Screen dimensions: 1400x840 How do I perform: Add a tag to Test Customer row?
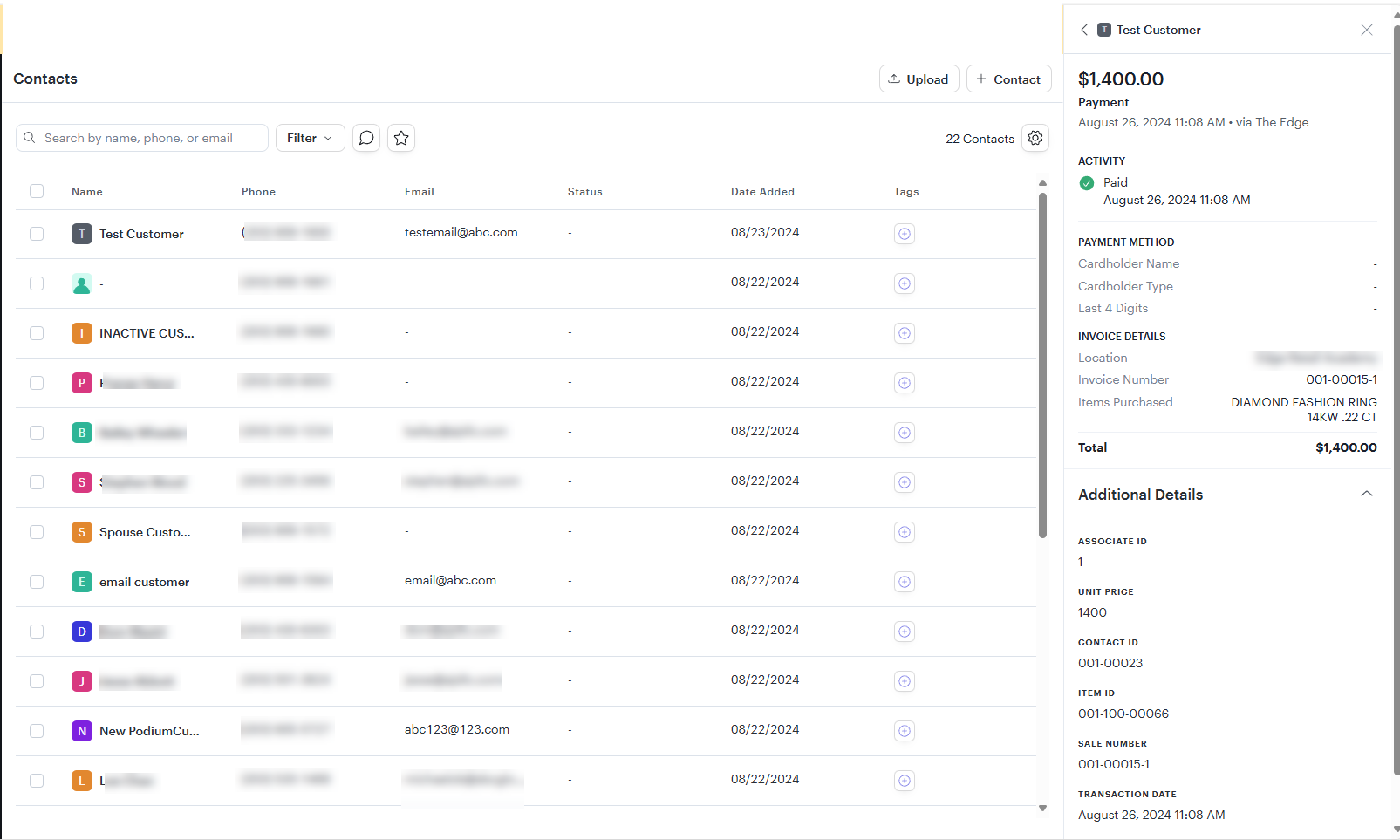[x=905, y=234]
